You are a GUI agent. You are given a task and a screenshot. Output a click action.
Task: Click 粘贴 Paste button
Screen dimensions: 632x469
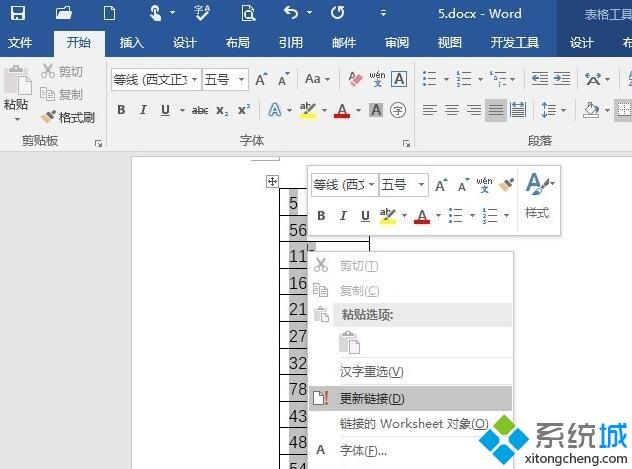[x=16, y=94]
